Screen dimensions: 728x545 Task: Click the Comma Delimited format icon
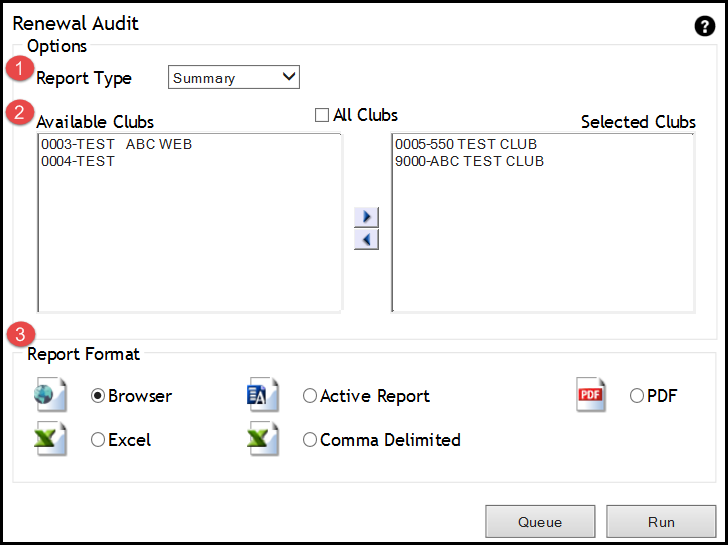pyautogui.click(x=262, y=439)
